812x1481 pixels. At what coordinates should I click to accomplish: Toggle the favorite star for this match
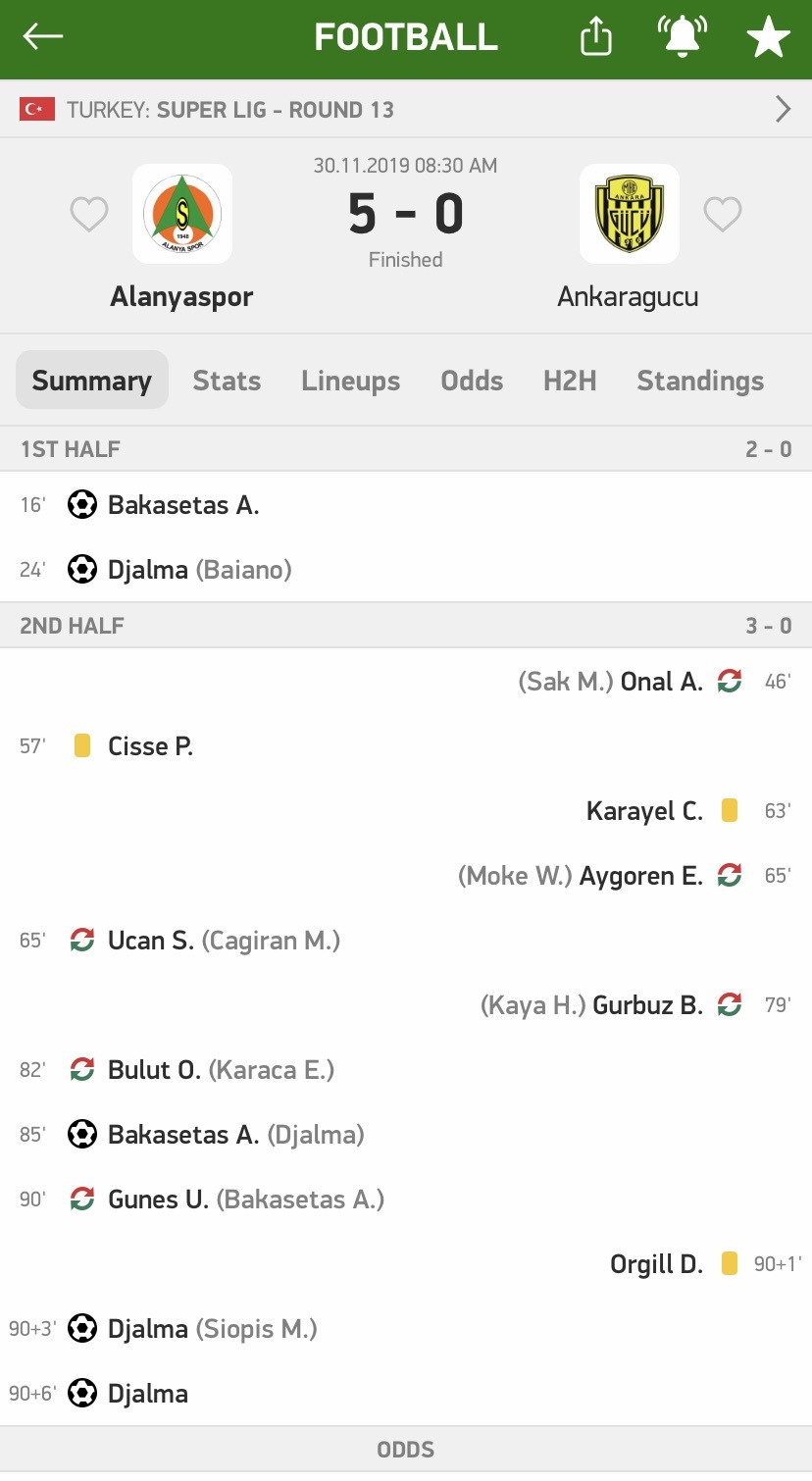click(x=768, y=37)
